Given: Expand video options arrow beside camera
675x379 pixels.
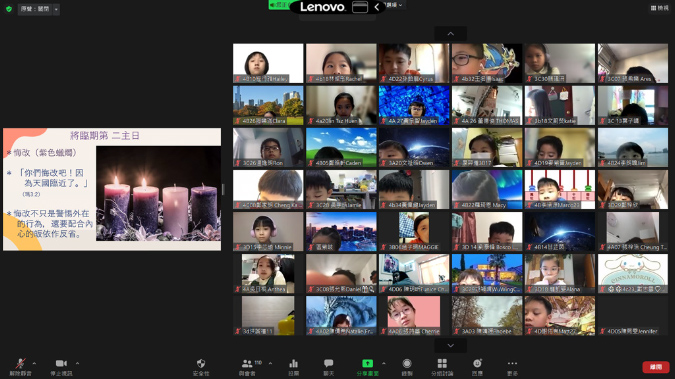Looking at the screenshot, I should pos(77,363).
